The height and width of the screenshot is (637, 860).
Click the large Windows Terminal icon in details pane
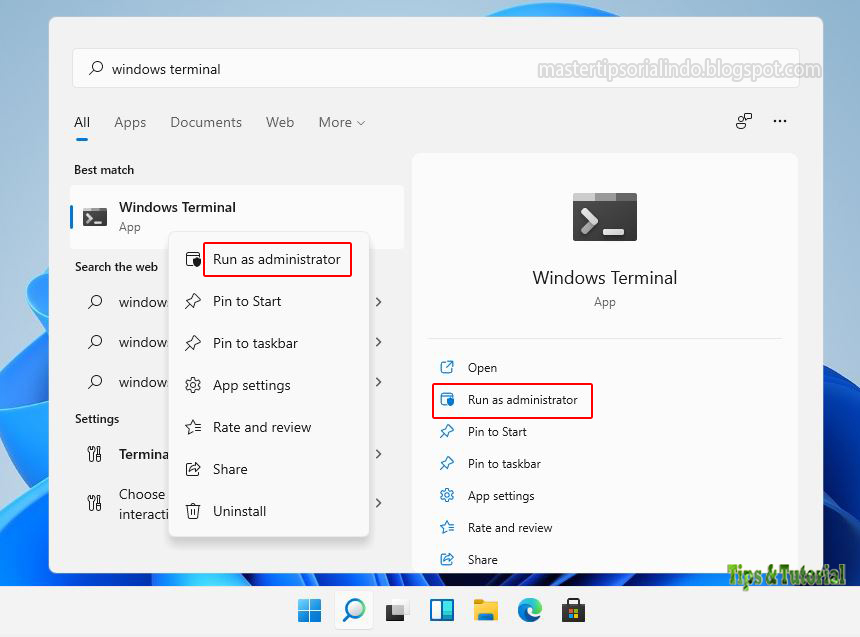pyautogui.click(x=604, y=217)
